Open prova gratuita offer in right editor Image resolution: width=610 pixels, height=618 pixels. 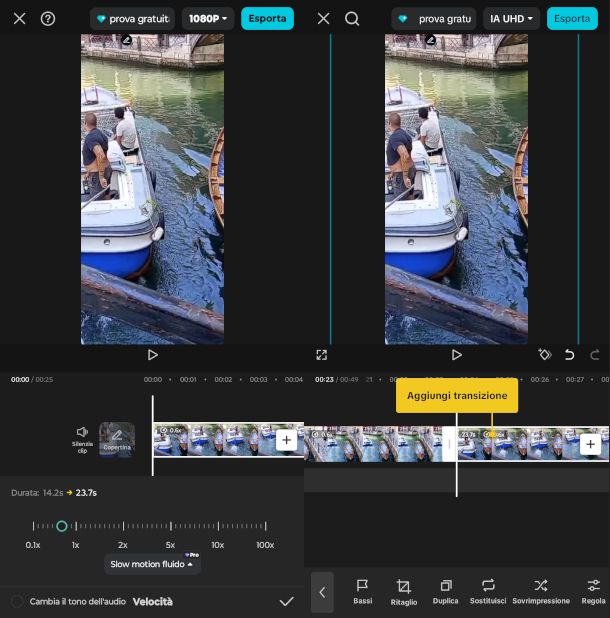point(434,19)
